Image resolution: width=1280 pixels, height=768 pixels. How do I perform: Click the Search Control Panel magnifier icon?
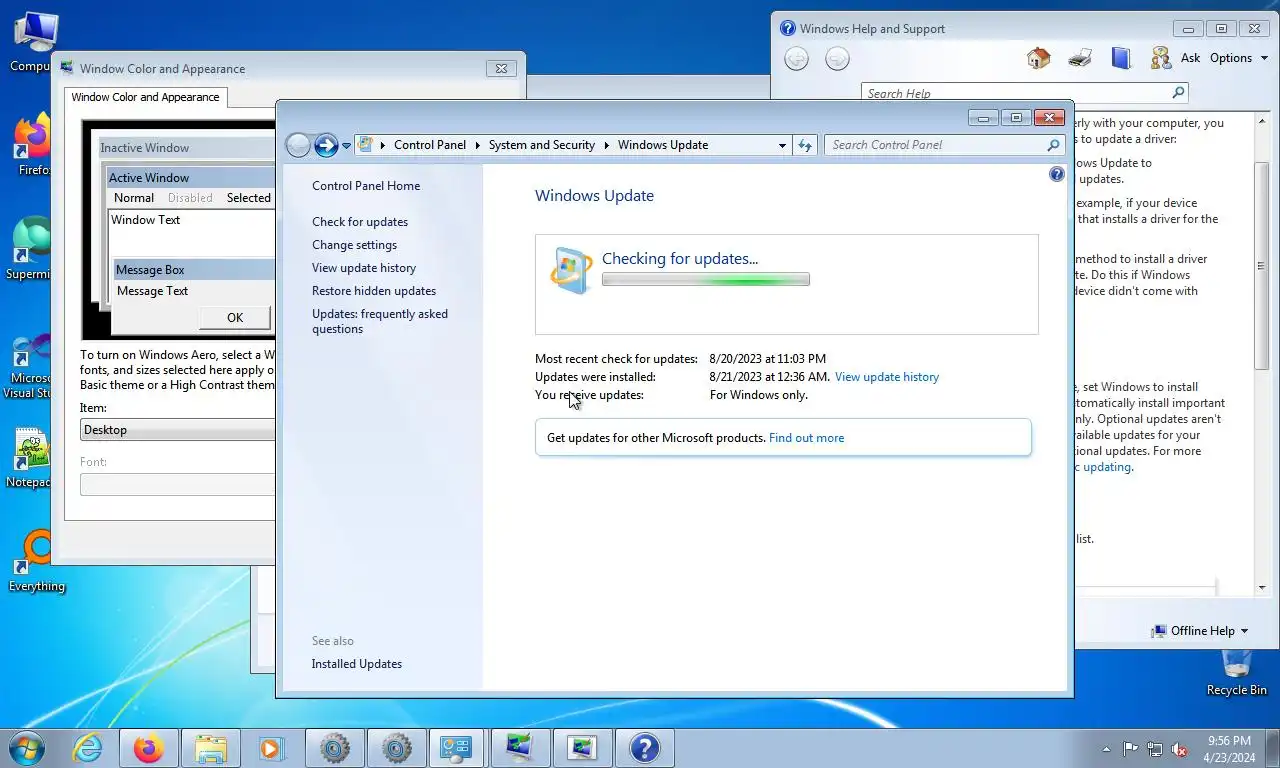[x=1053, y=145]
